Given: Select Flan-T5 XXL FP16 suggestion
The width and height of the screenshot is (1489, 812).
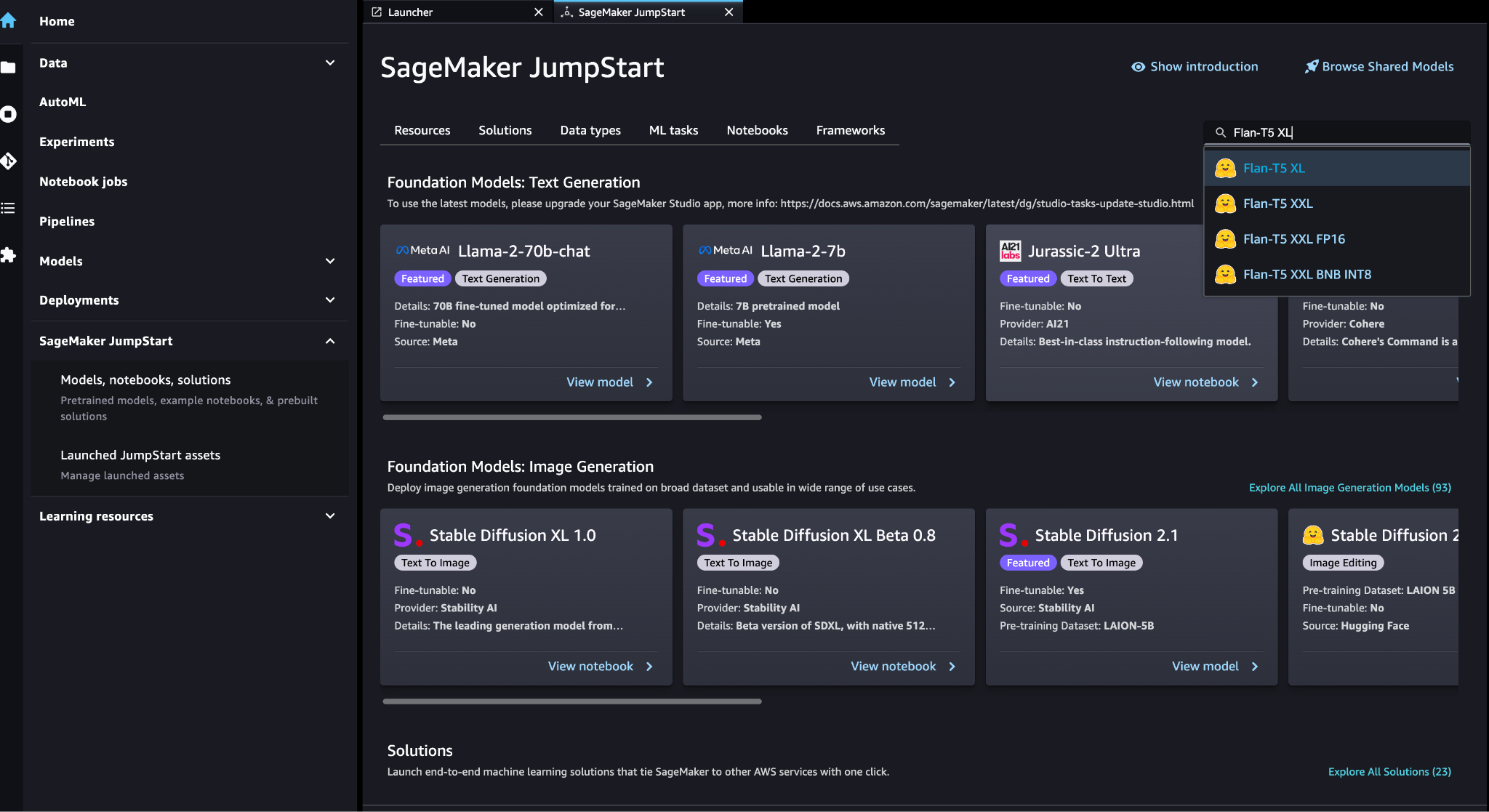Looking at the screenshot, I should [1293, 239].
